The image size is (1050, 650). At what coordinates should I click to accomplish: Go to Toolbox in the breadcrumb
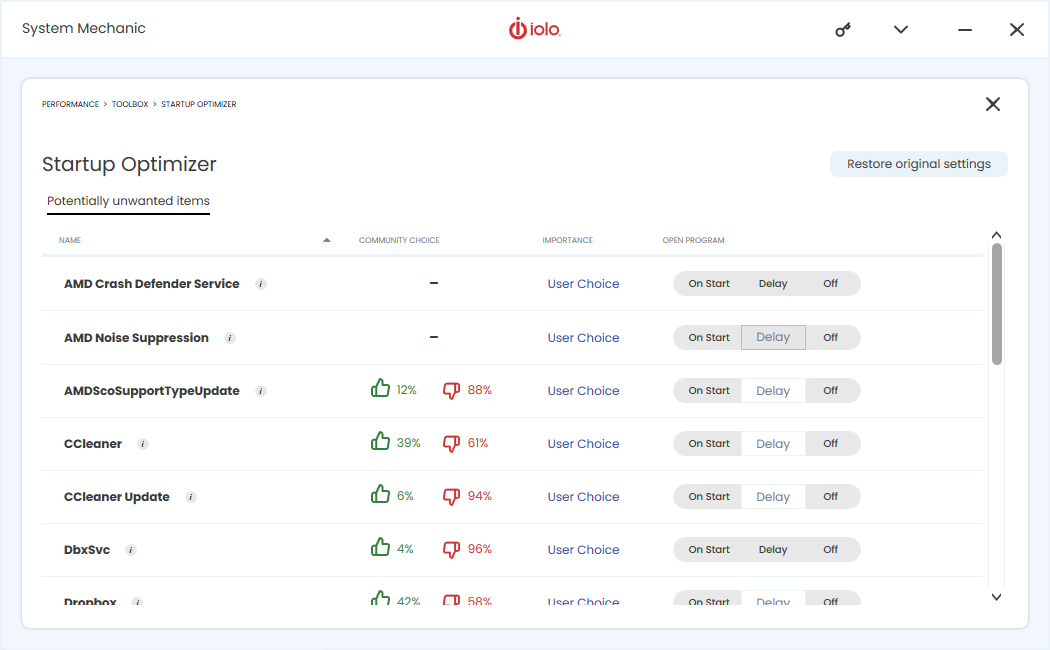130,104
